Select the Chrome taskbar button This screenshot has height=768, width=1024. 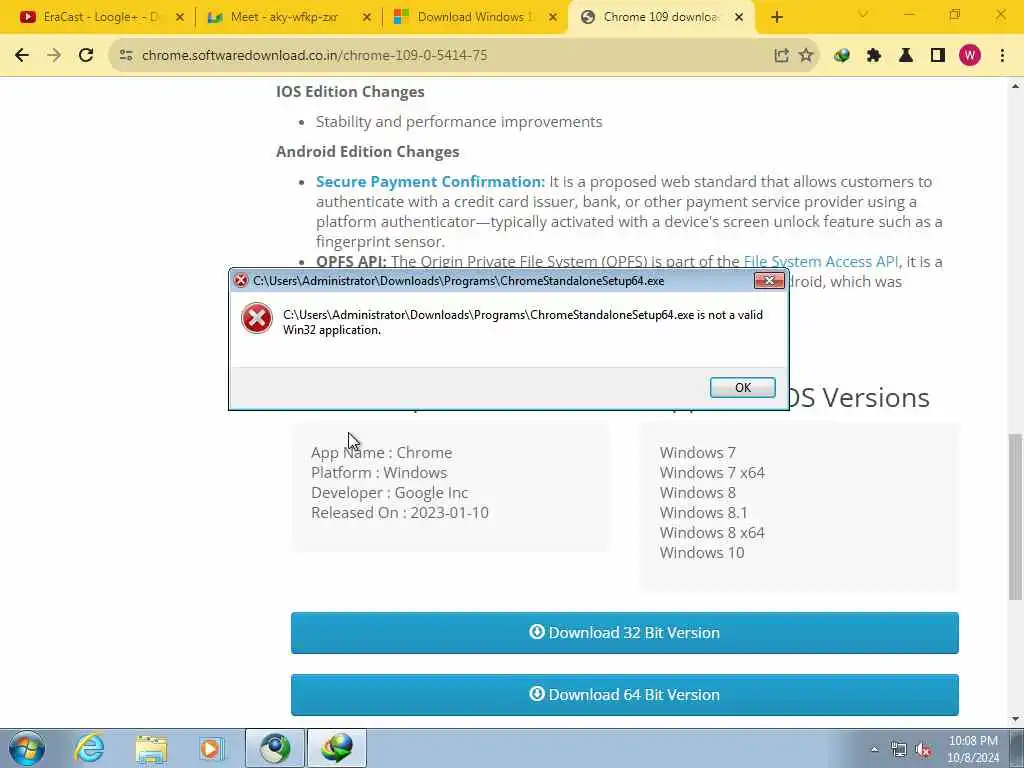(275, 748)
